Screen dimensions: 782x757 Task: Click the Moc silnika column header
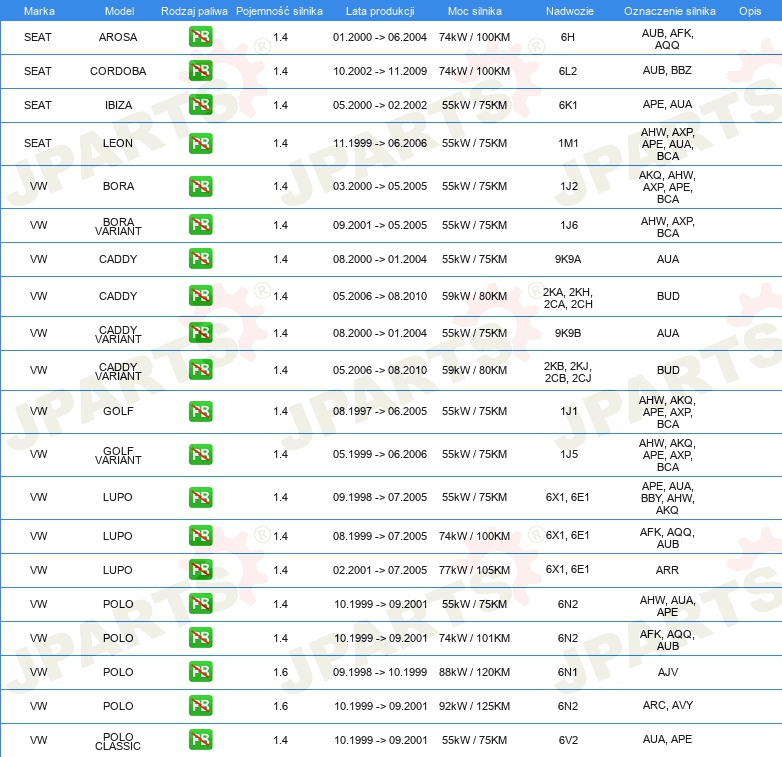pos(474,11)
